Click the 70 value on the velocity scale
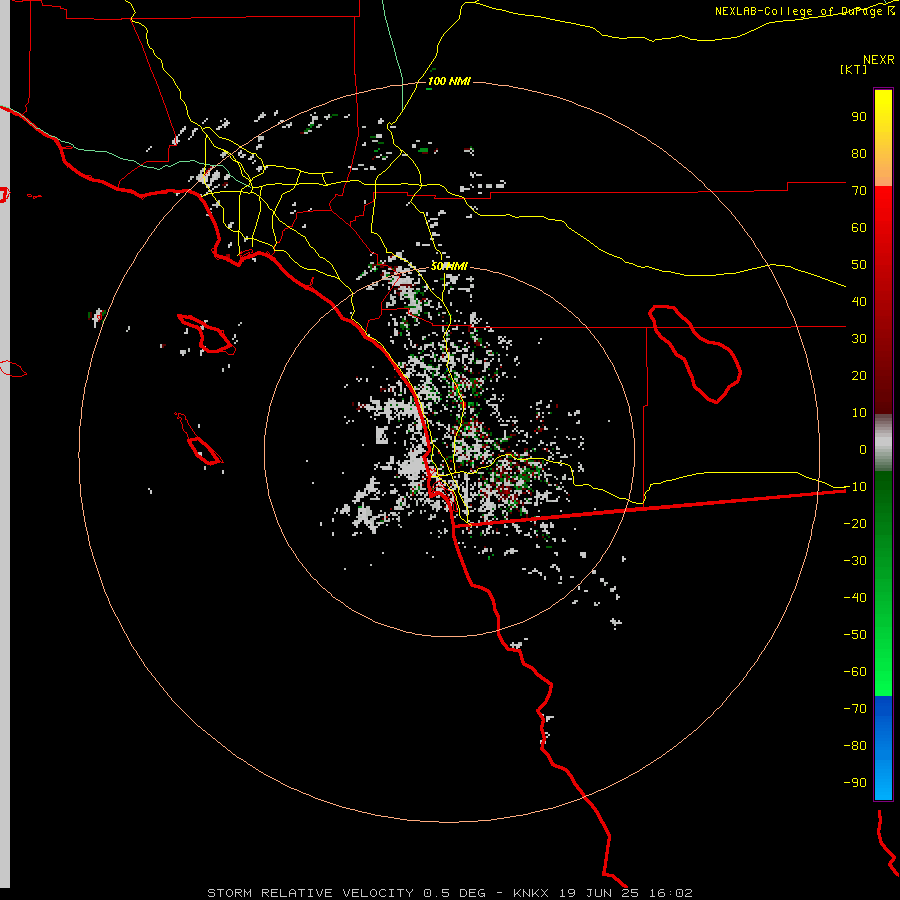 (859, 191)
